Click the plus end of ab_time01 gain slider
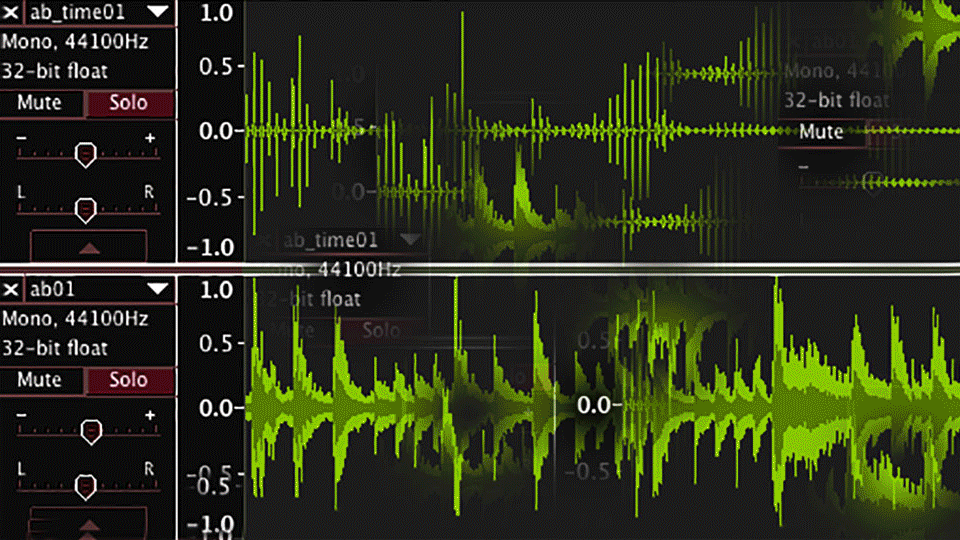Screen dimensions: 960x540 (150, 138)
